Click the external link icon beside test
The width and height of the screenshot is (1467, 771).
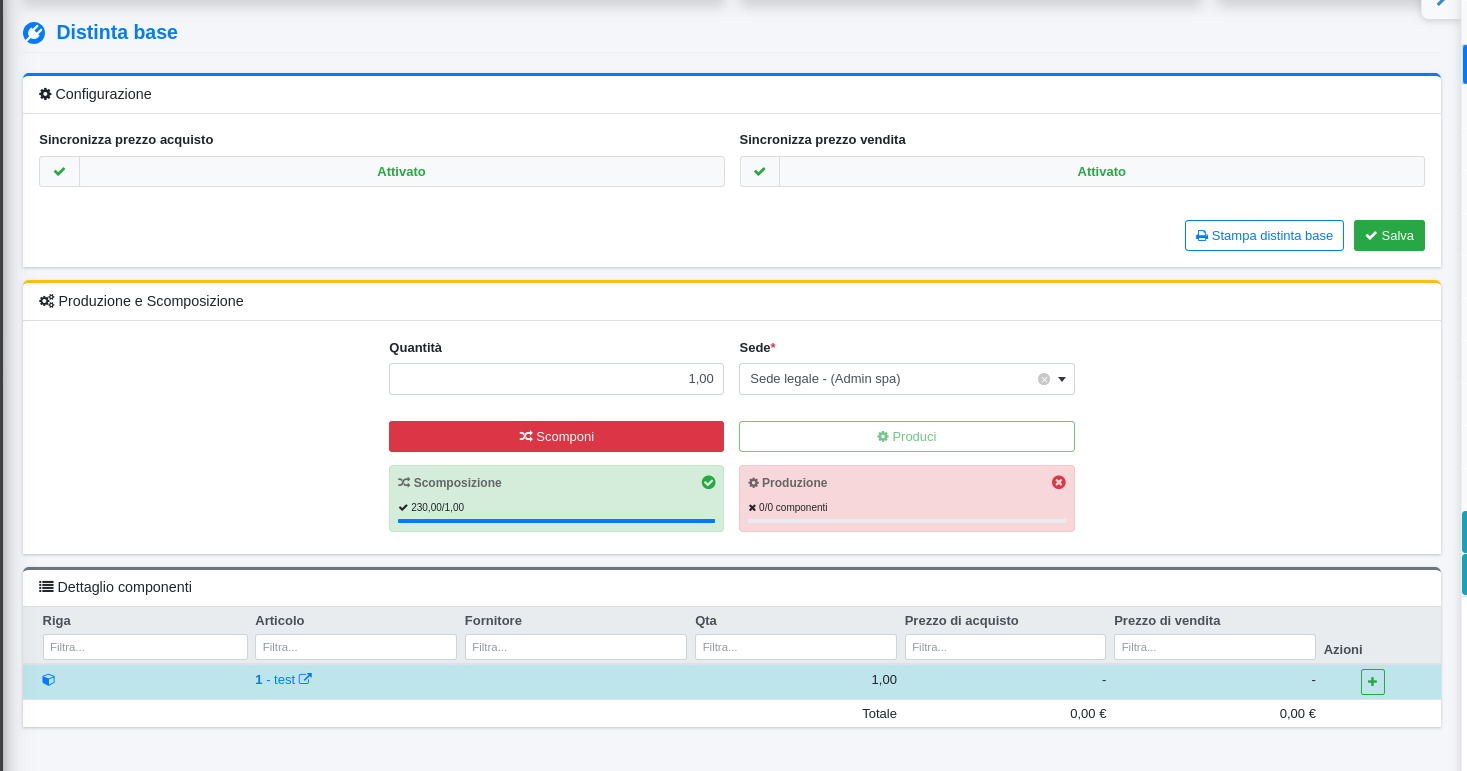tap(306, 679)
